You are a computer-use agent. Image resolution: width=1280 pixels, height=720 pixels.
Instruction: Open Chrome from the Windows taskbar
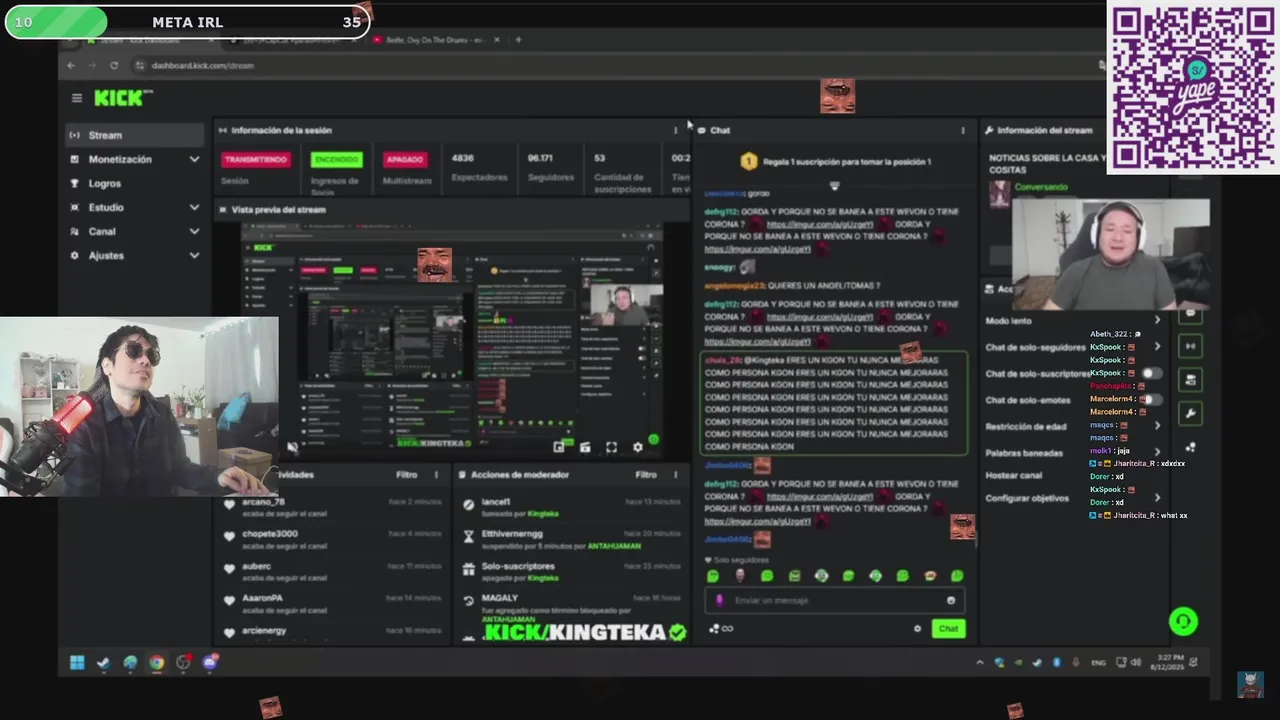[x=157, y=662]
